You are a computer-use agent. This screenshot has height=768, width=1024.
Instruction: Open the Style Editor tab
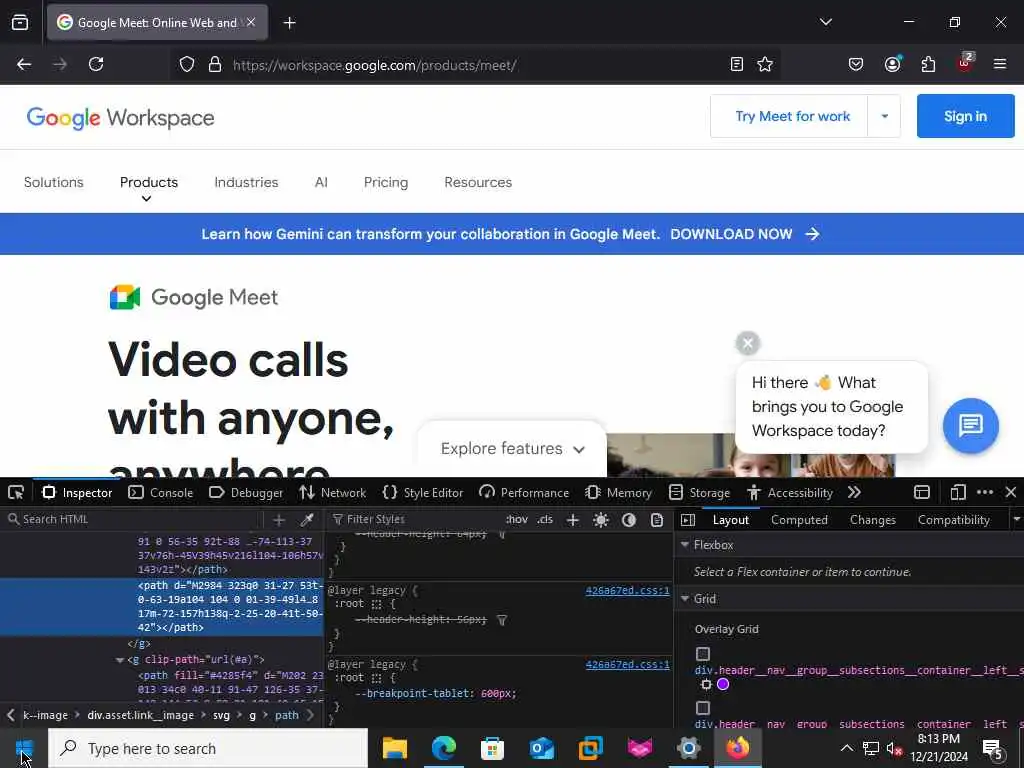[423, 492]
